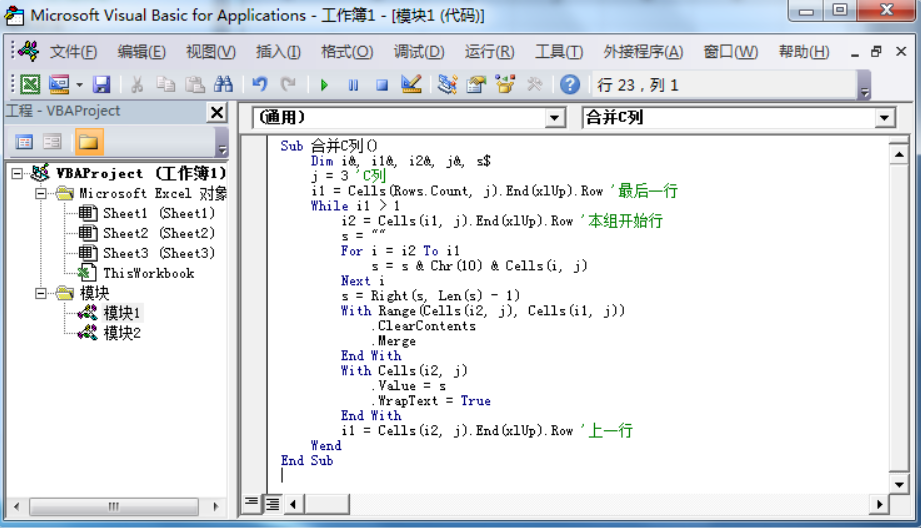
Task: Open the Properties Window icon
Action: [476, 85]
